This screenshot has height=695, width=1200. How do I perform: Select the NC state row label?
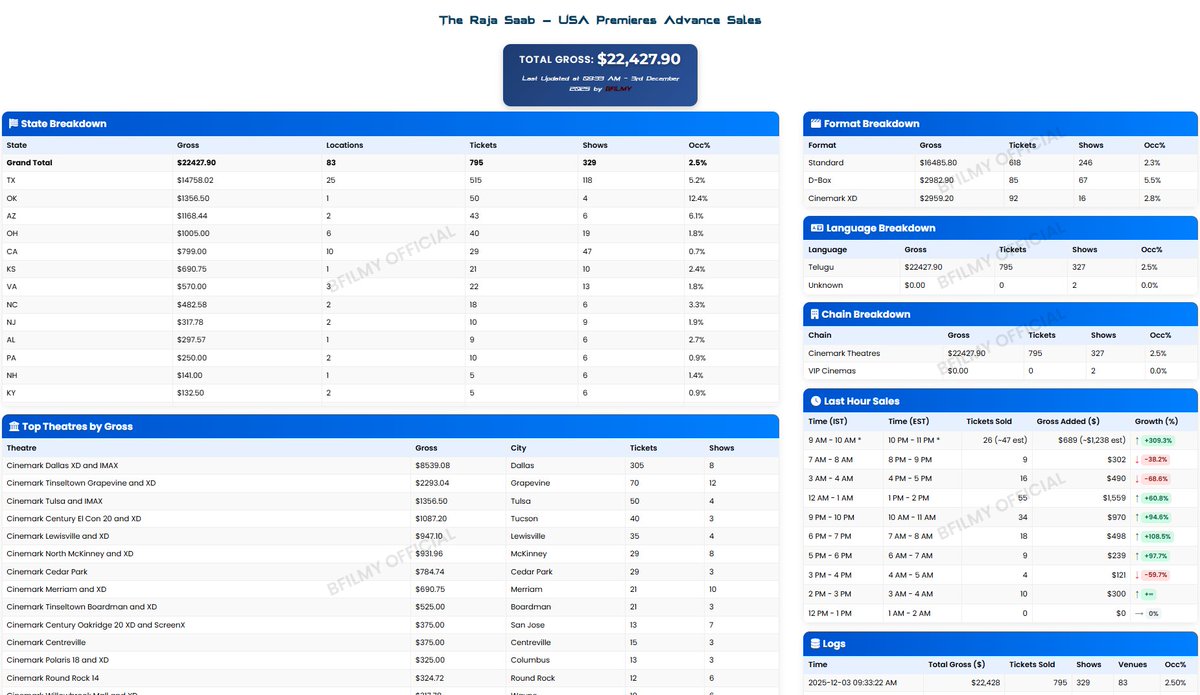point(12,305)
